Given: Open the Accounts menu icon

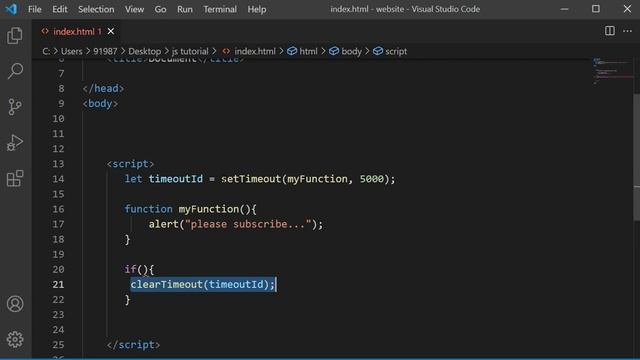Looking at the screenshot, I should point(15,304).
